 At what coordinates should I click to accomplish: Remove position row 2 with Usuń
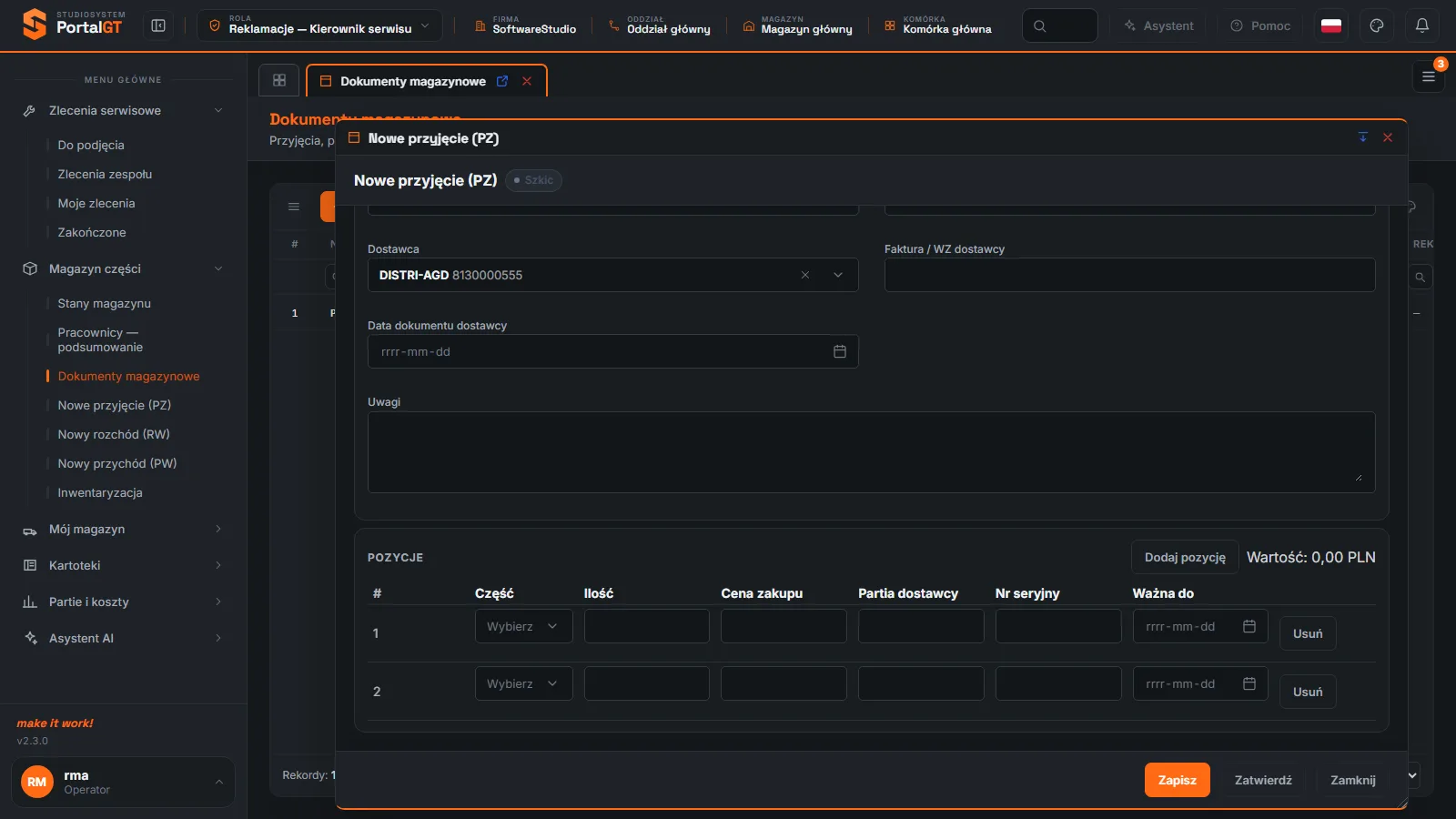(1308, 692)
